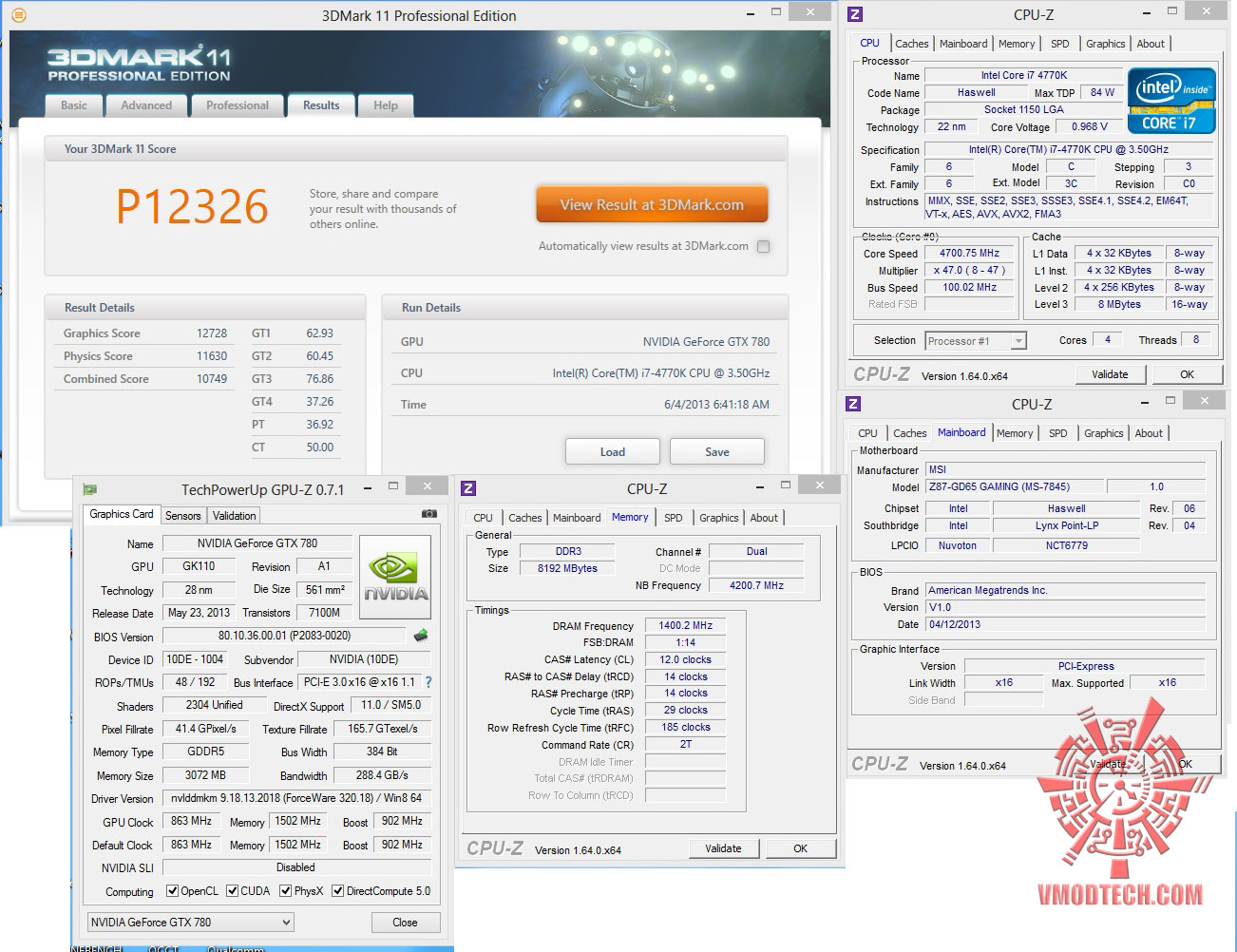Select the Professional tab in 3DMark 11
This screenshot has width=1237, height=952.
(x=238, y=105)
